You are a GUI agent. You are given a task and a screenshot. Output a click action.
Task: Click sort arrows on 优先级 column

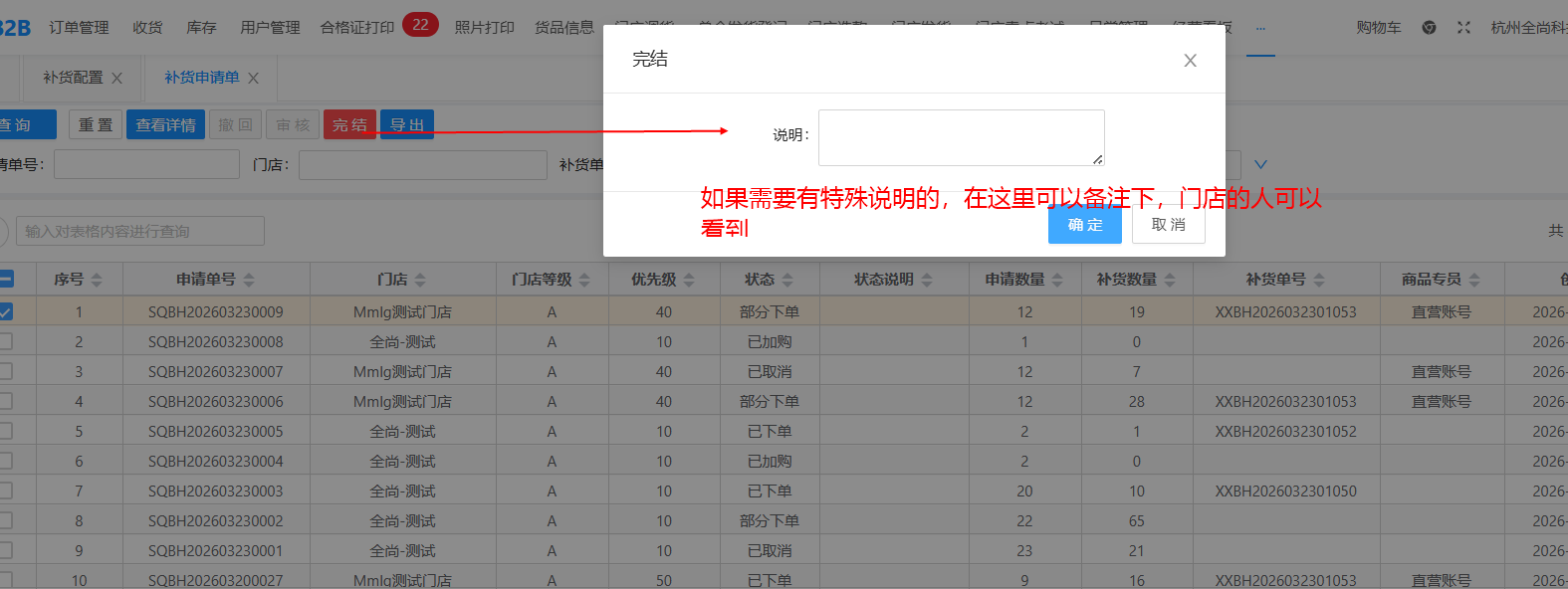(689, 281)
